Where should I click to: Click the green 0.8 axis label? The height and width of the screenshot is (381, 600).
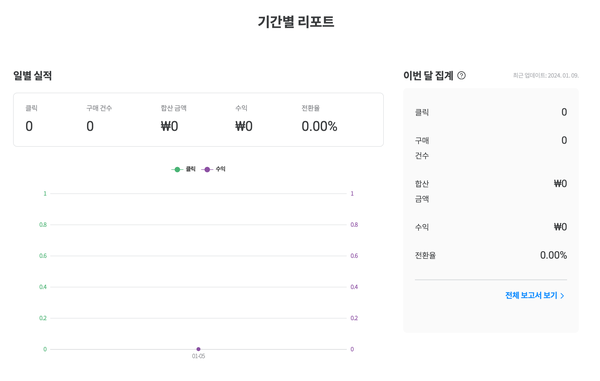pos(43,225)
